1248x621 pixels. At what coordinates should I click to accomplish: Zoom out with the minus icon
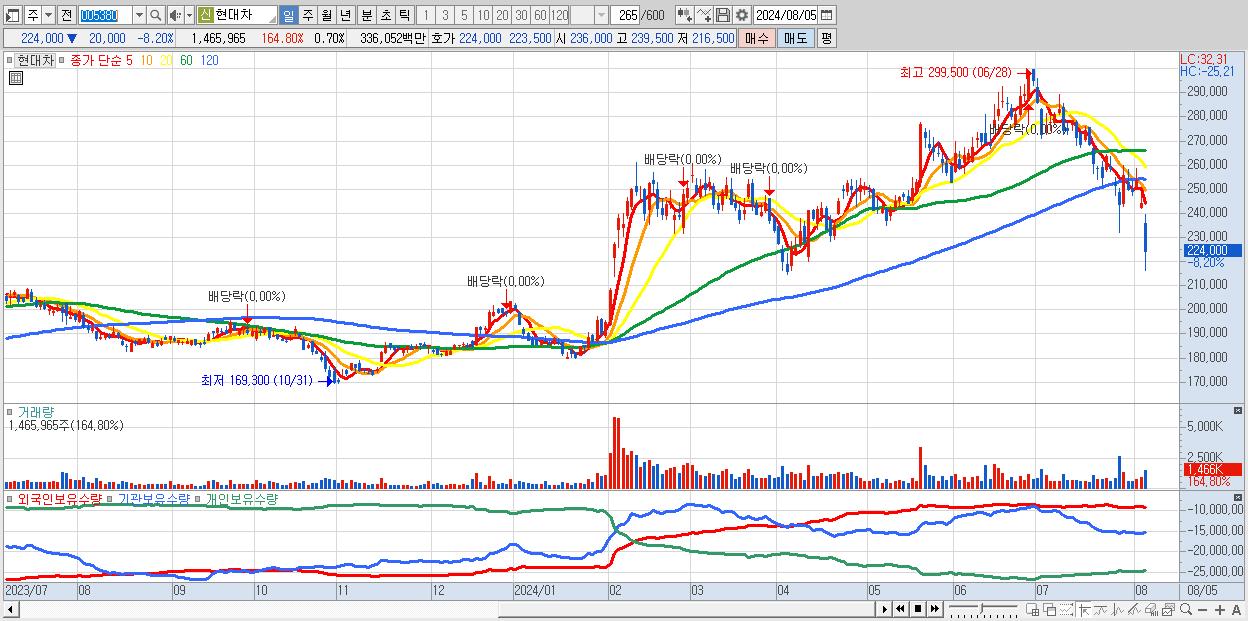pyautogui.click(x=1202, y=610)
